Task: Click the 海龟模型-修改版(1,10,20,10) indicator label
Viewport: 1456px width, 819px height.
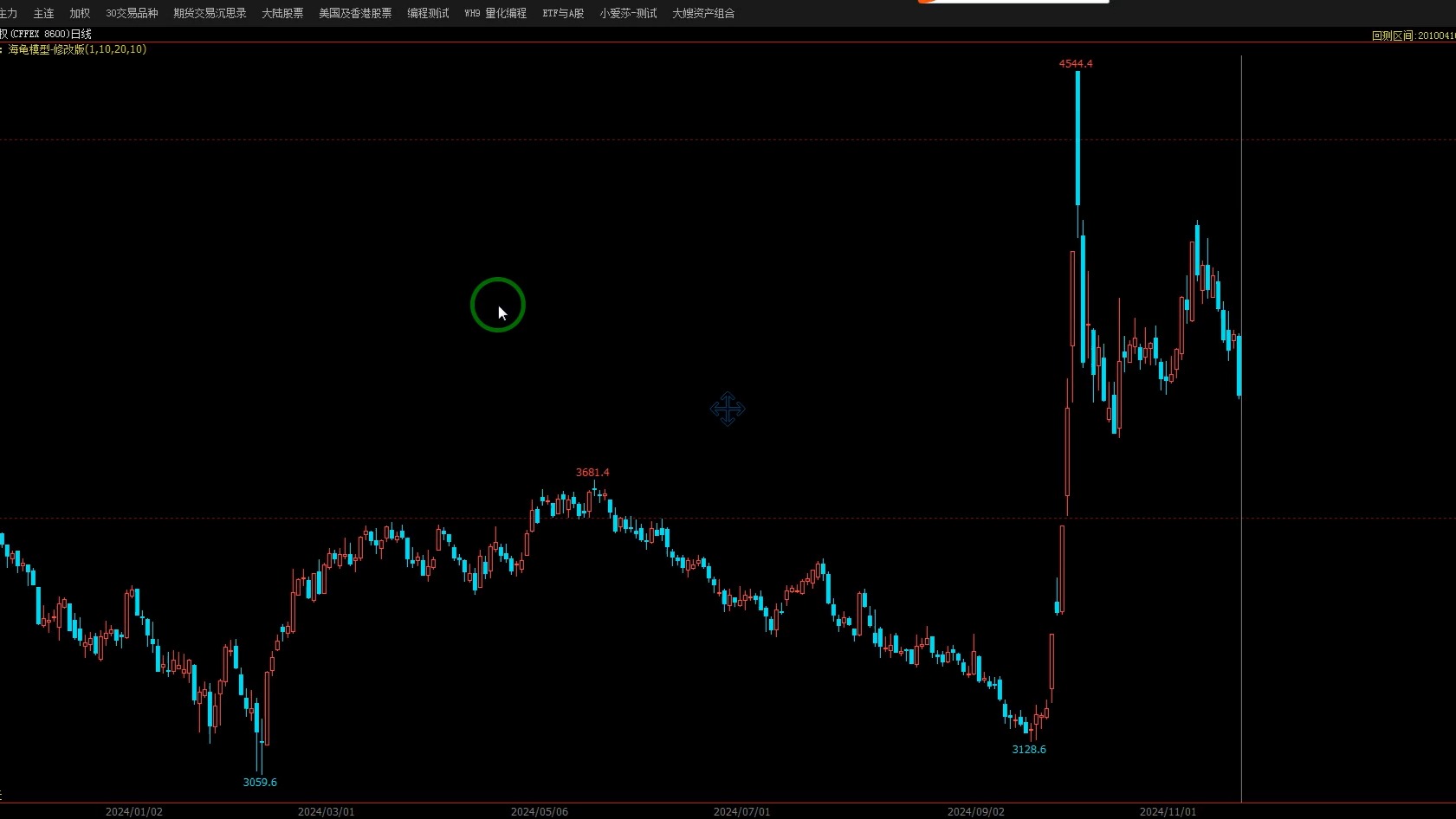Action: tap(78, 49)
